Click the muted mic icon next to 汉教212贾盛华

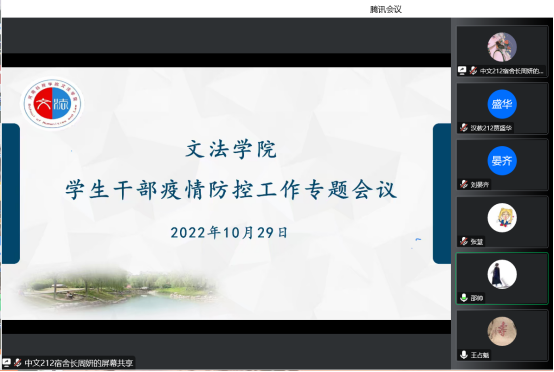pyautogui.click(x=464, y=128)
